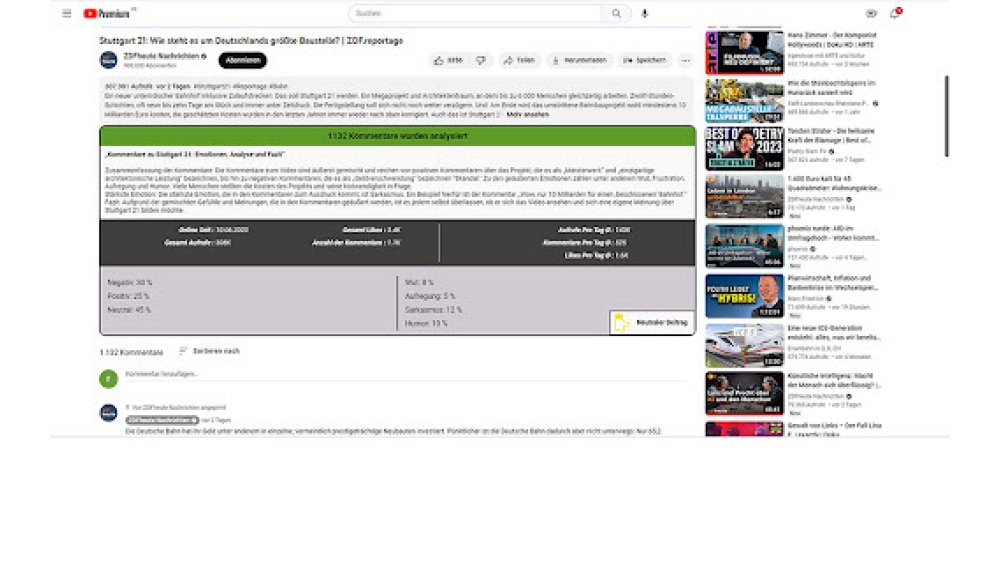The height and width of the screenshot is (563, 1000).
Task: Click the search magnifier button
Action: 616,13
